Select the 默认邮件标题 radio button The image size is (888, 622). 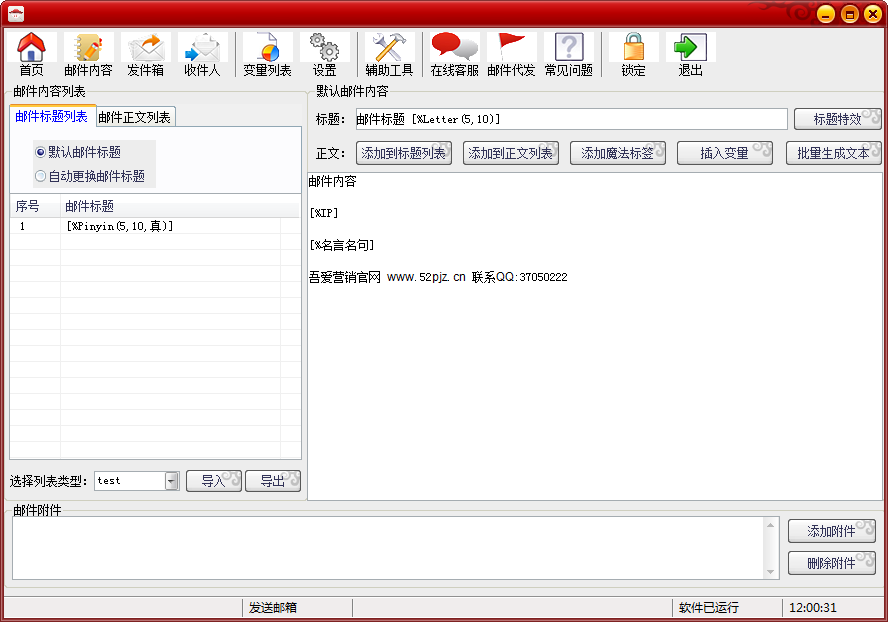(41, 152)
